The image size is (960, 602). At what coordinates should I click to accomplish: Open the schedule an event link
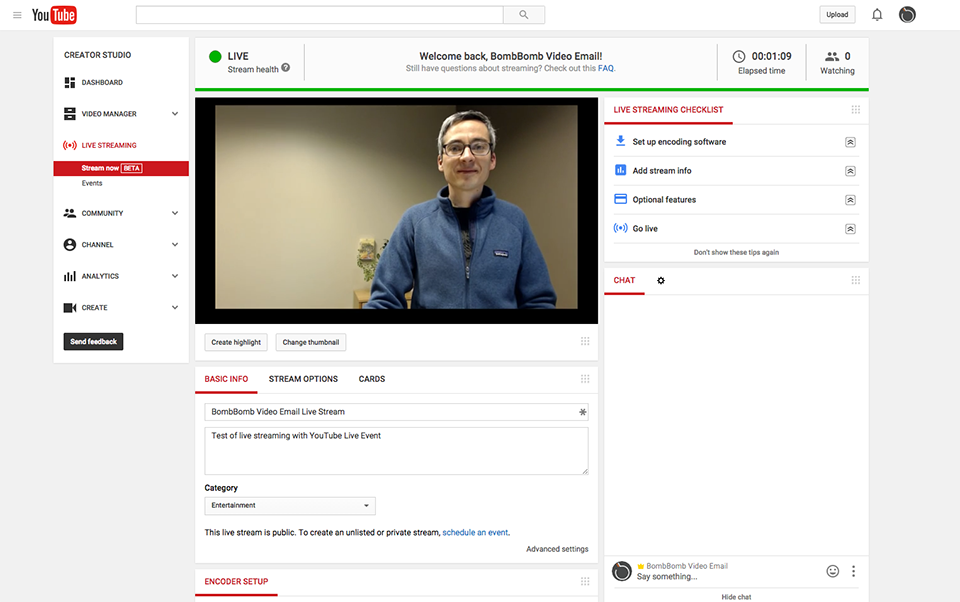click(x=475, y=533)
